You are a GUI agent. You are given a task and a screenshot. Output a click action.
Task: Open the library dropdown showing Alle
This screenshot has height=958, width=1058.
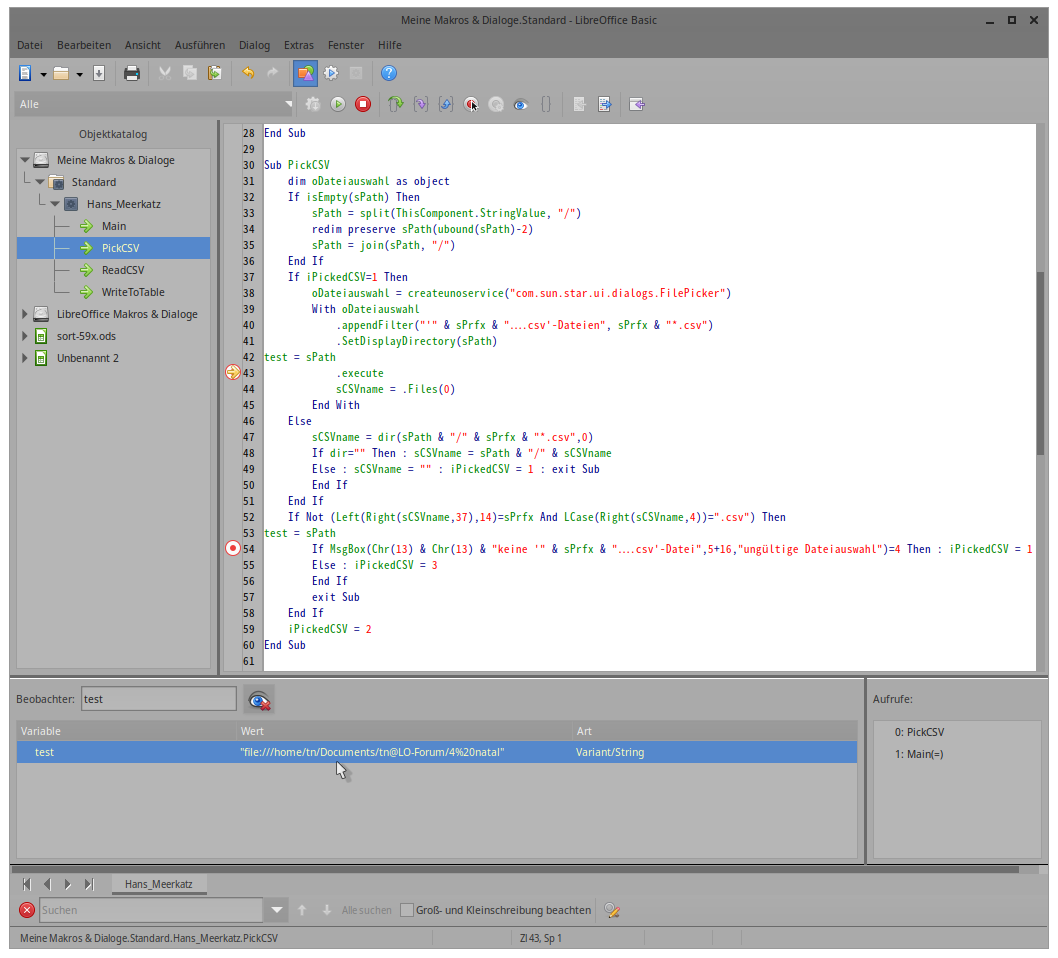pyautogui.click(x=155, y=104)
